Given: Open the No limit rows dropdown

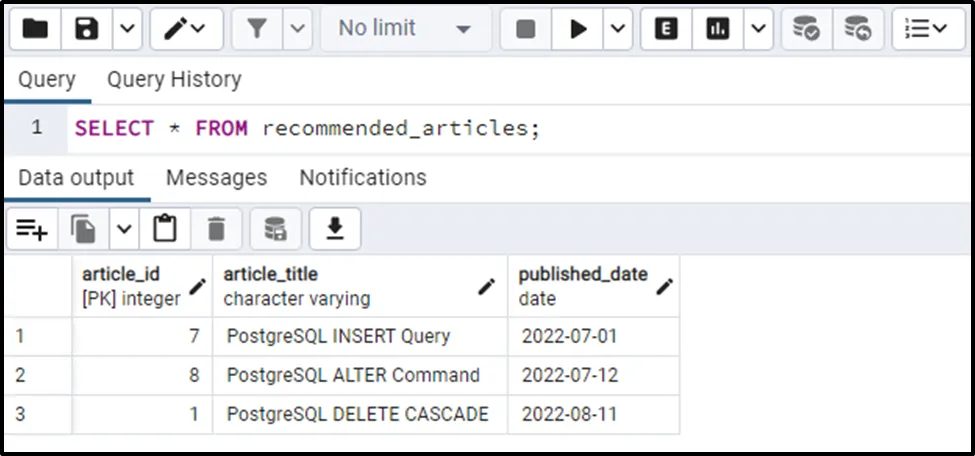Looking at the screenshot, I should 404,30.
